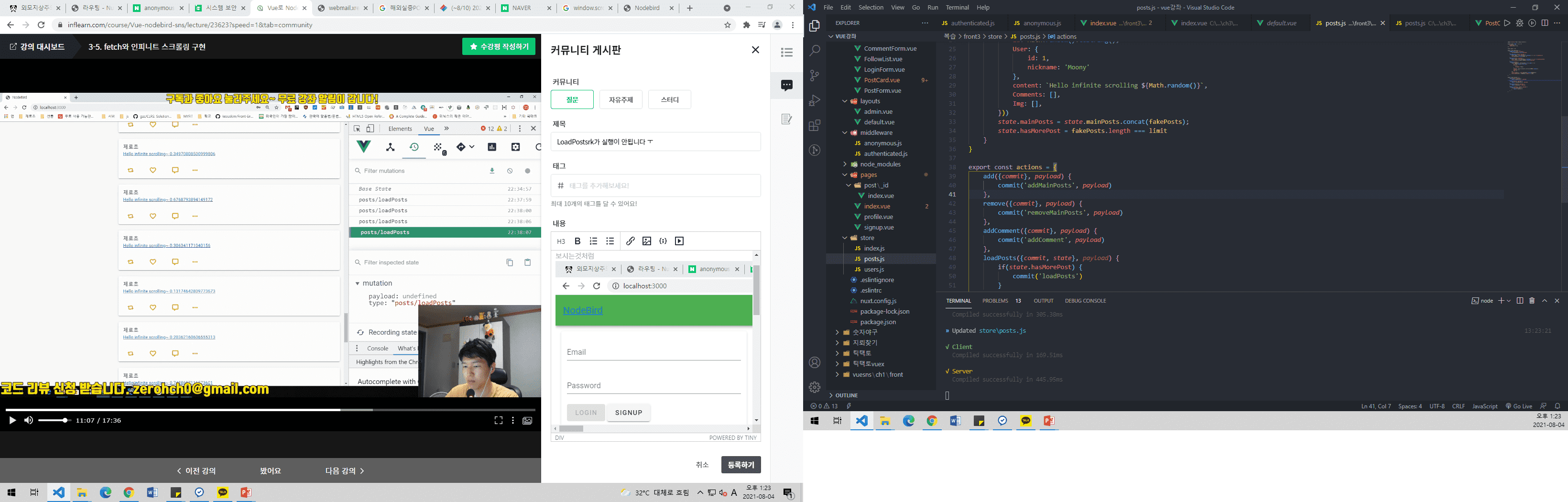This screenshot has width=1568, height=502.
Task: Open the terminal launch profile dropdown
Action: pos(1508,301)
